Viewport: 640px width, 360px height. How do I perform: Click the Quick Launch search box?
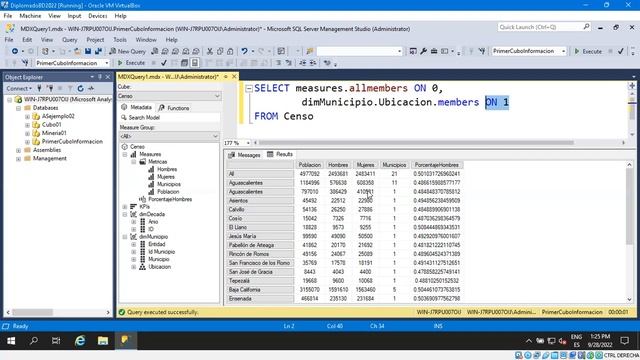544,27
